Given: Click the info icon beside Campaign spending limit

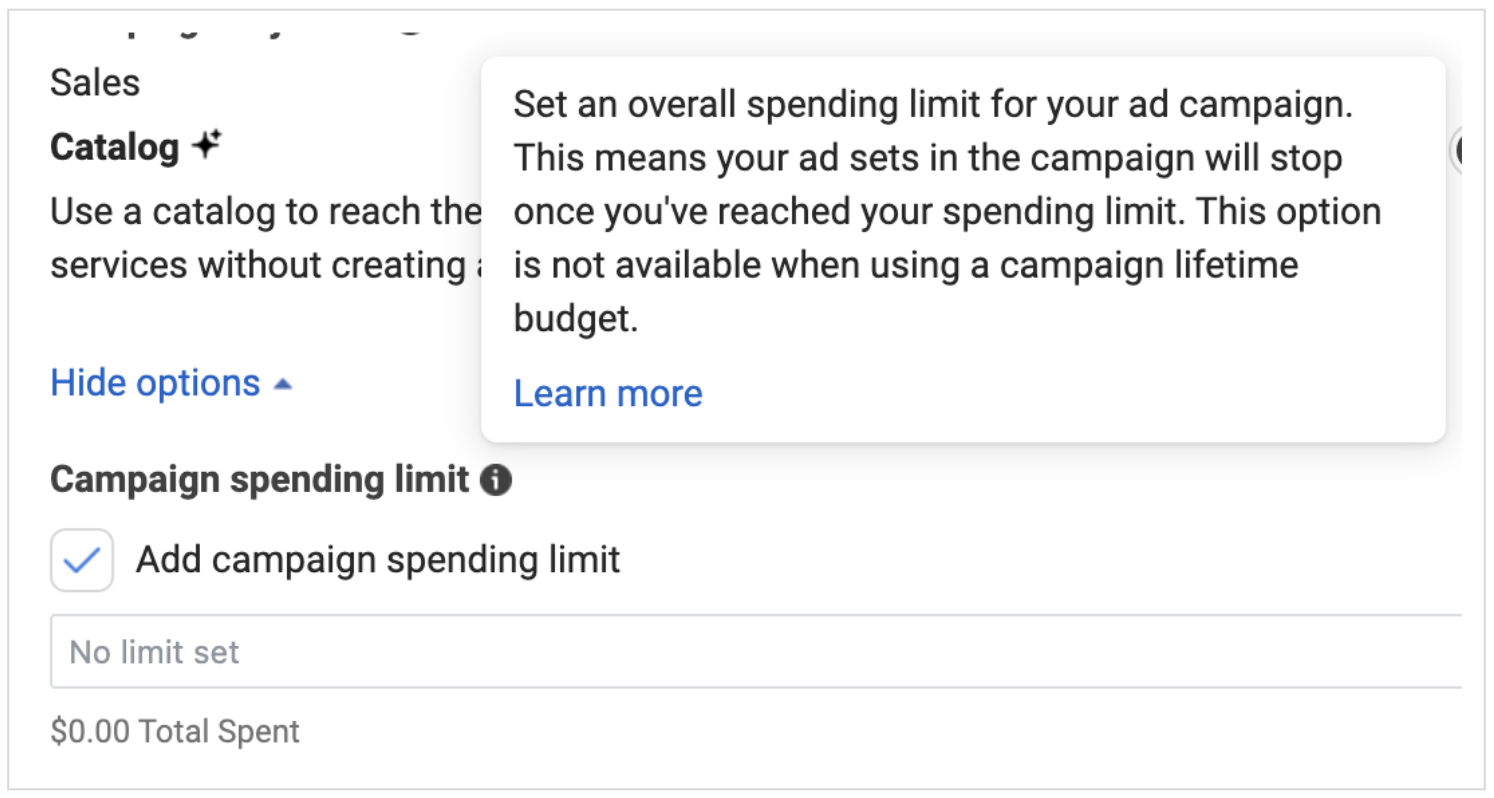Looking at the screenshot, I should pyautogui.click(x=496, y=481).
